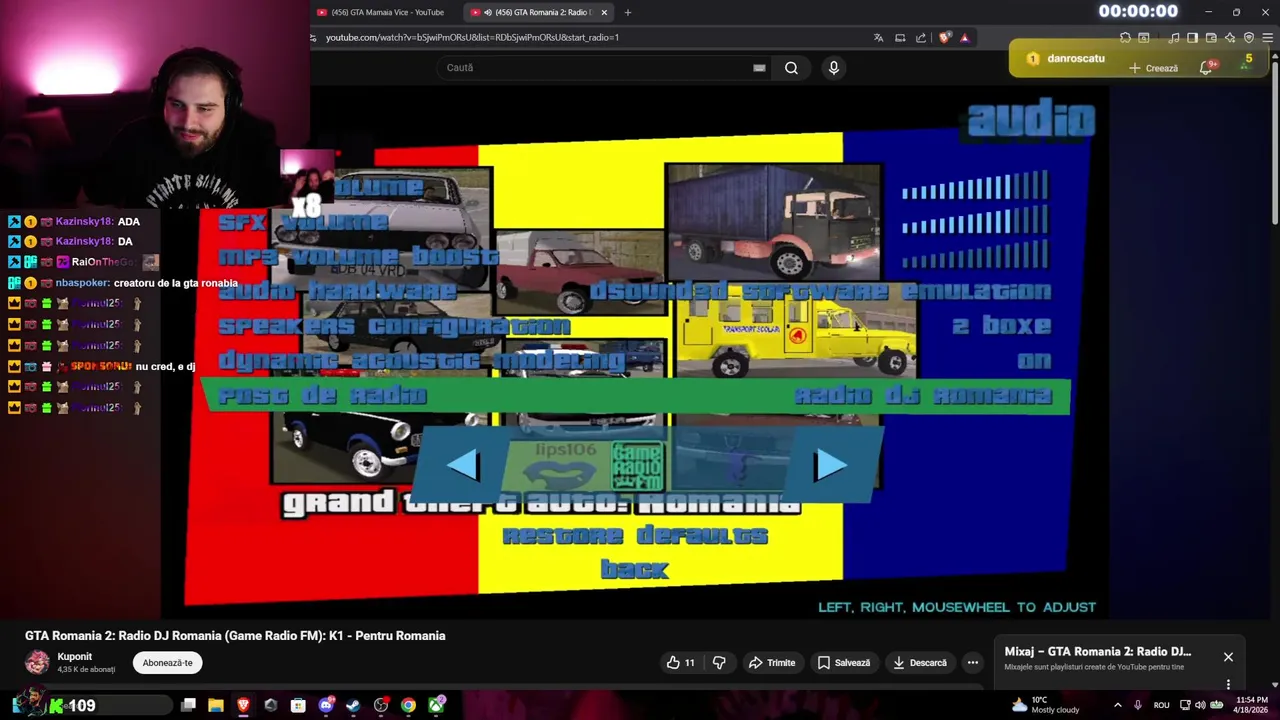Open the Kuponit channel name link
Image resolution: width=1280 pixels, height=720 pixels.
75,657
